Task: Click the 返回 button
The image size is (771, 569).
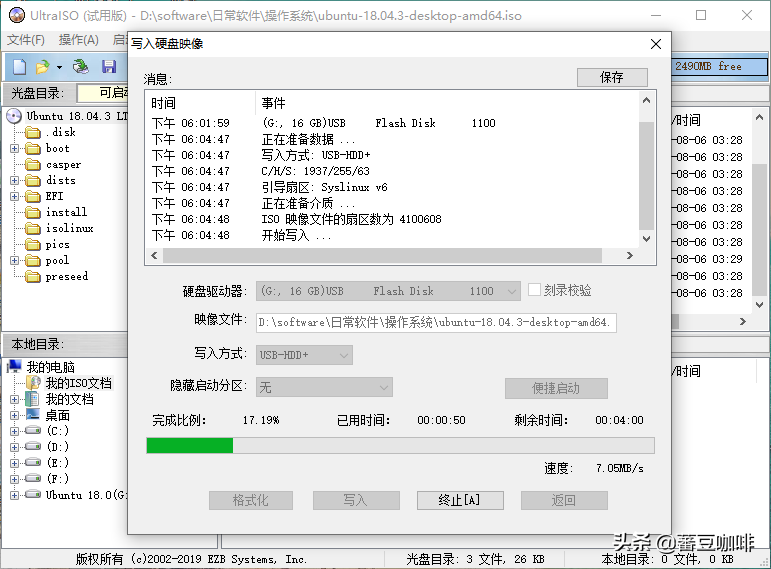Action: click(x=564, y=501)
